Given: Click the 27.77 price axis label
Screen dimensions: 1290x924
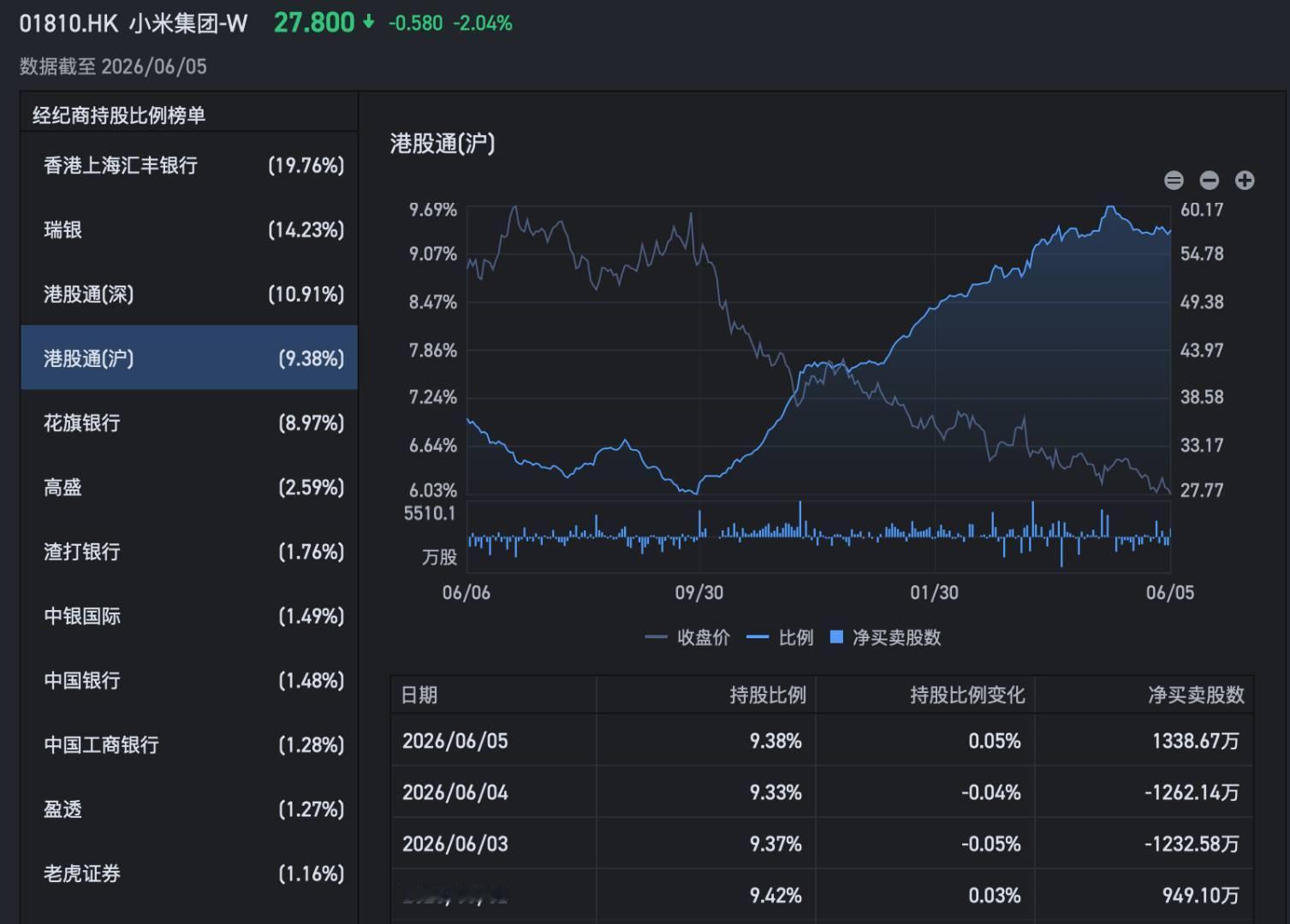Looking at the screenshot, I should pyautogui.click(x=1202, y=490).
